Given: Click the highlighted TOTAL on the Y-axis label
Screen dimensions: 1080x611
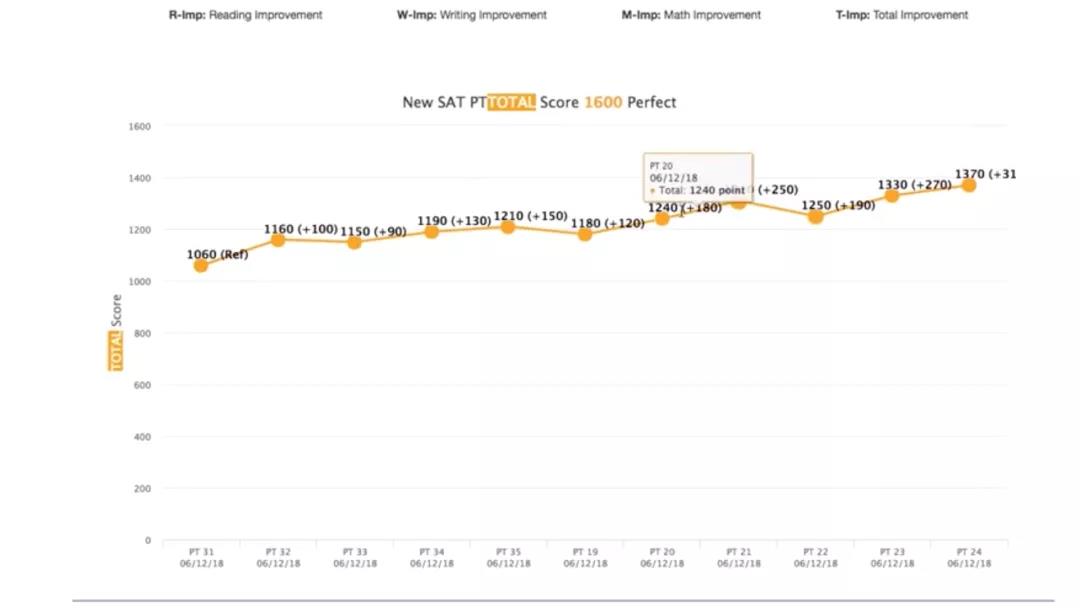Looking at the screenshot, I should [x=115, y=350].
